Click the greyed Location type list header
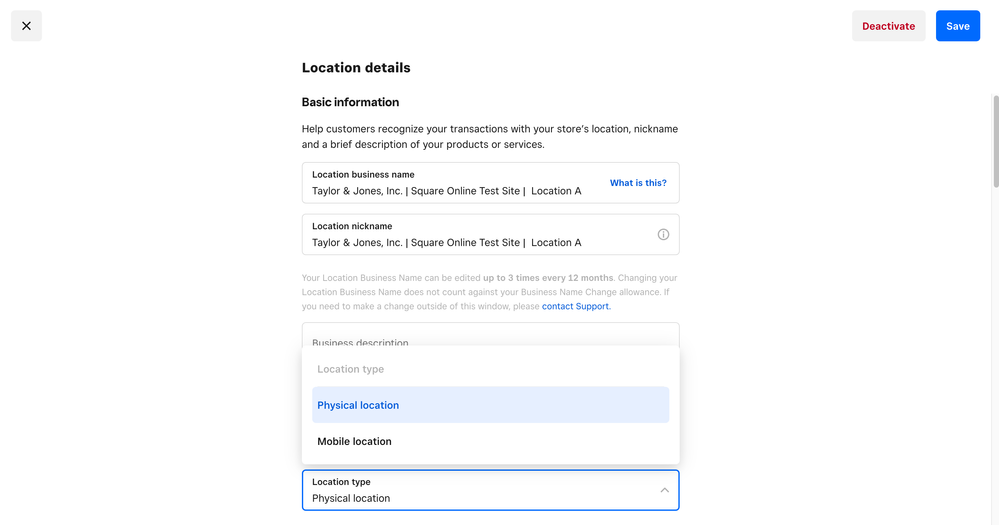 (351, 369)
